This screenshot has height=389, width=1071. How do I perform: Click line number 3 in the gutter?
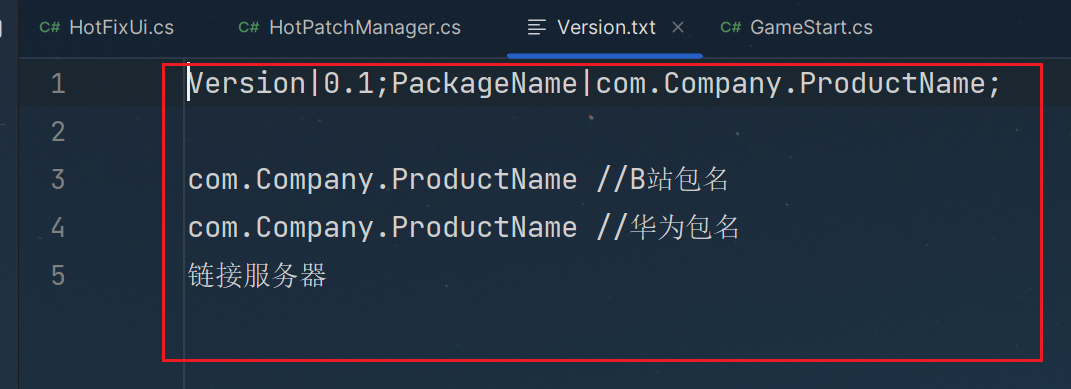[58, 179]
